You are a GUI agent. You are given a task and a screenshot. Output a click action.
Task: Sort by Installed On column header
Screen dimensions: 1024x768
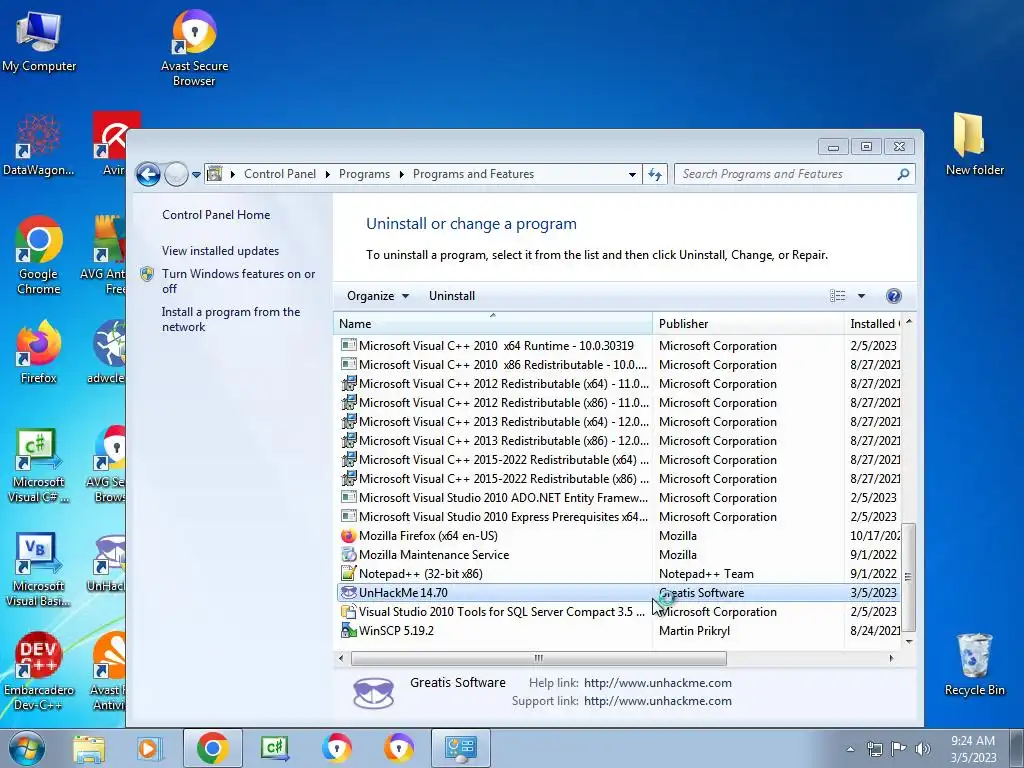[x=874, y=324]
